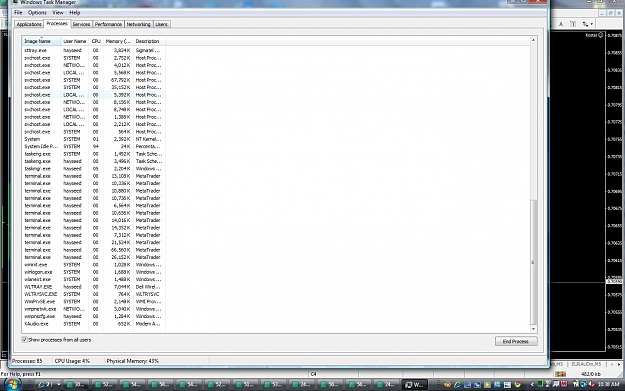The height and width of the screenshot is (391, 625).
Task: Select the wininit.exe process row
Action: click(x=94, y=265)
